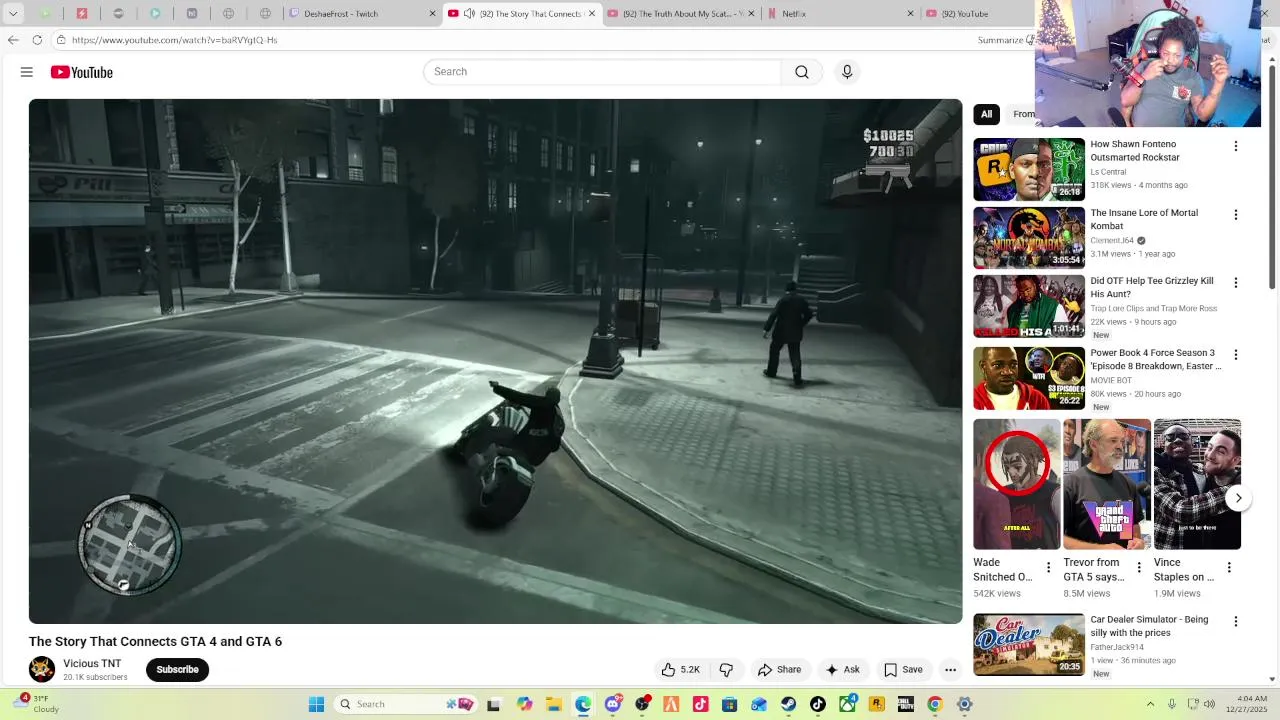Screen dimensions: 1280x720
Task: Open Steam from taskbar
Action: pyautogui.click(x=788, y=704)
